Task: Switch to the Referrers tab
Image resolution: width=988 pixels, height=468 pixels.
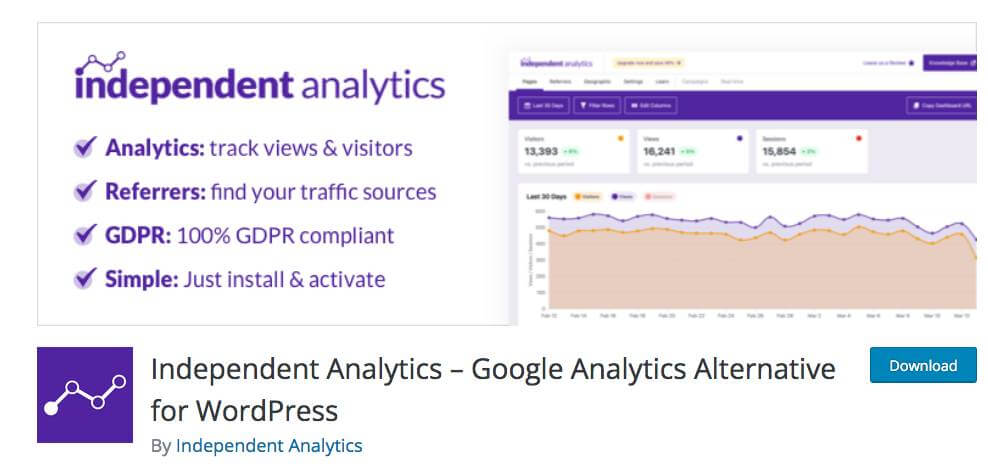Action: [560, 82]
